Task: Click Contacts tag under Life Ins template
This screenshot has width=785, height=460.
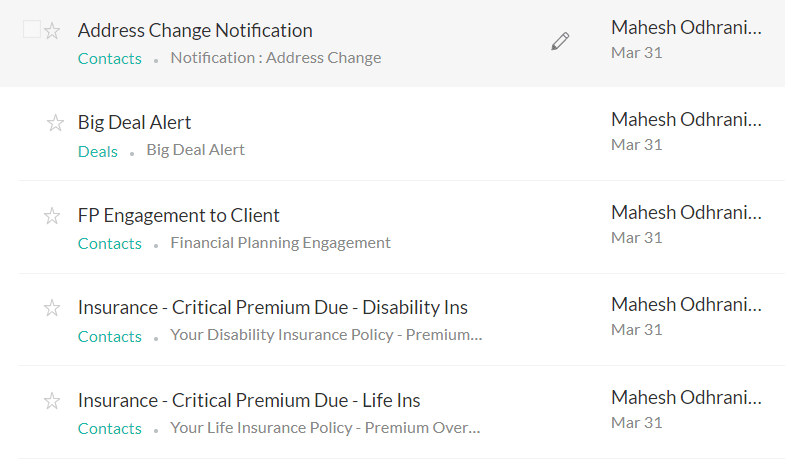Action: [110, 428]
